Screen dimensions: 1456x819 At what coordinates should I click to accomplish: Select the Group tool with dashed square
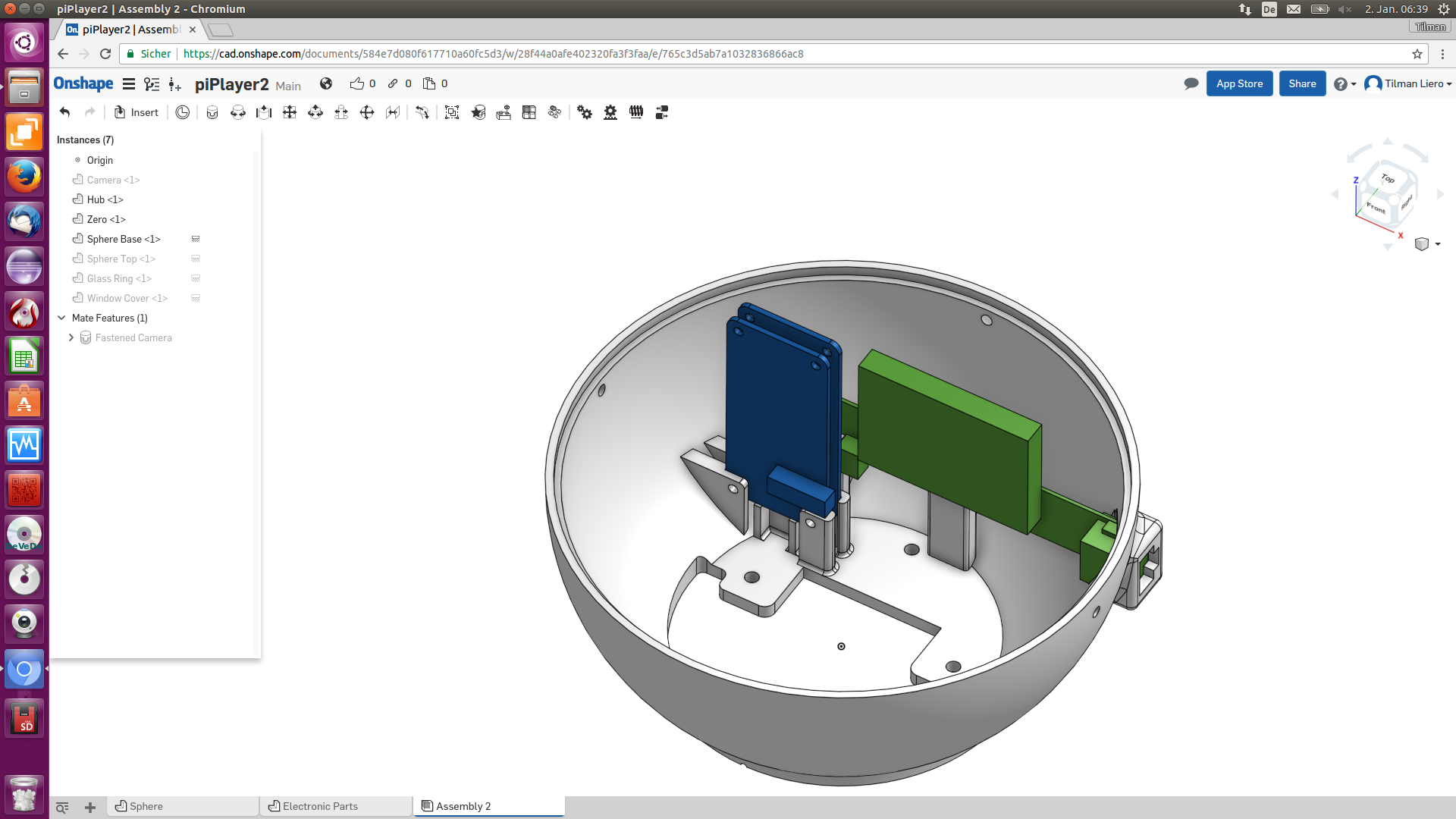pos(452,112)
